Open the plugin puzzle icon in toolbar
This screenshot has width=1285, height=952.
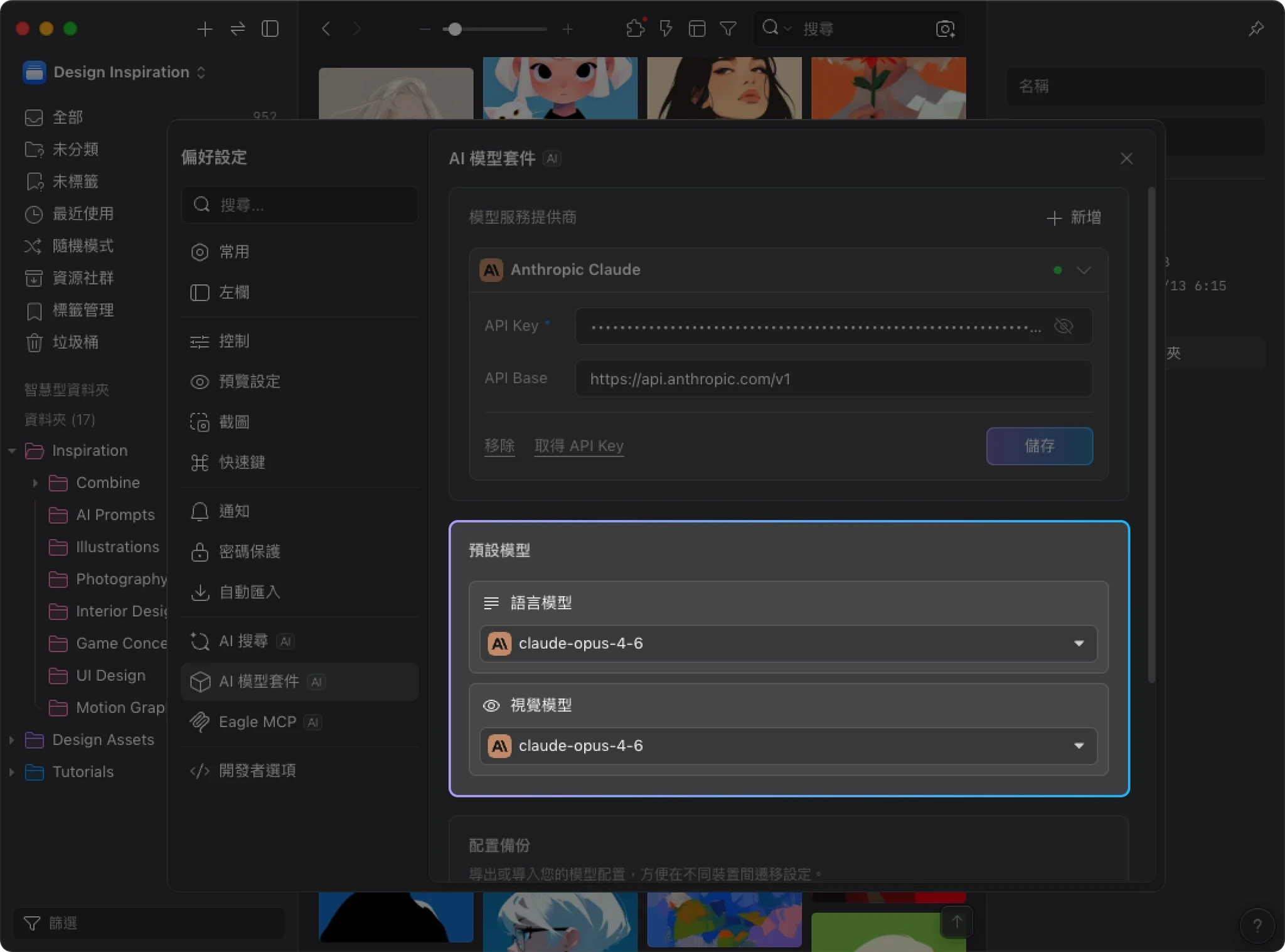click(x=635, y=29)
